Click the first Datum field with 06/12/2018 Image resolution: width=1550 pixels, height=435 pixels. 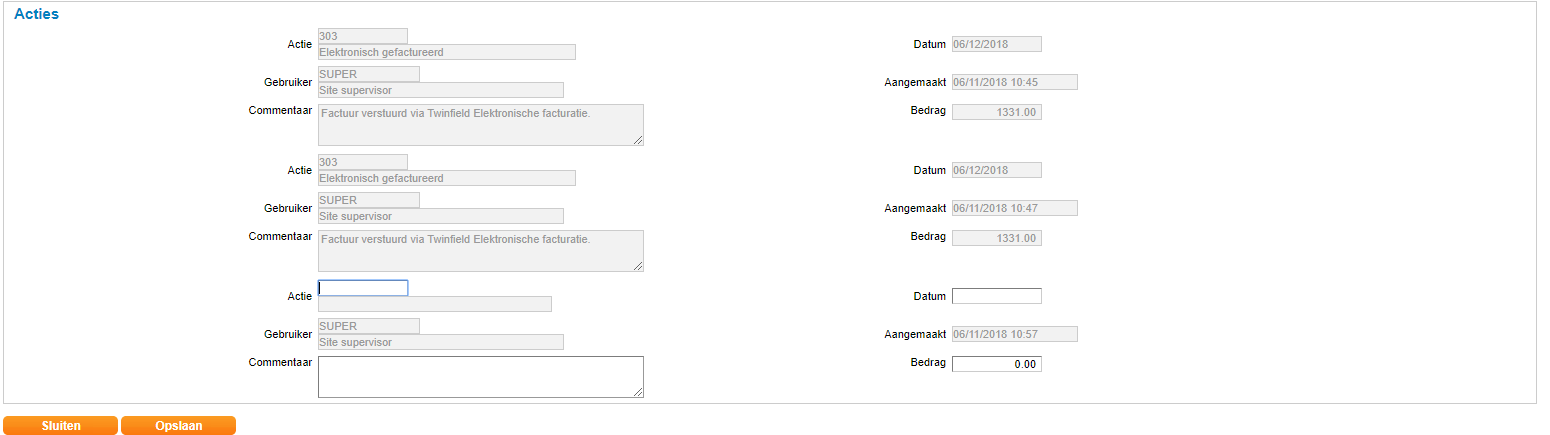coord(996,44)
